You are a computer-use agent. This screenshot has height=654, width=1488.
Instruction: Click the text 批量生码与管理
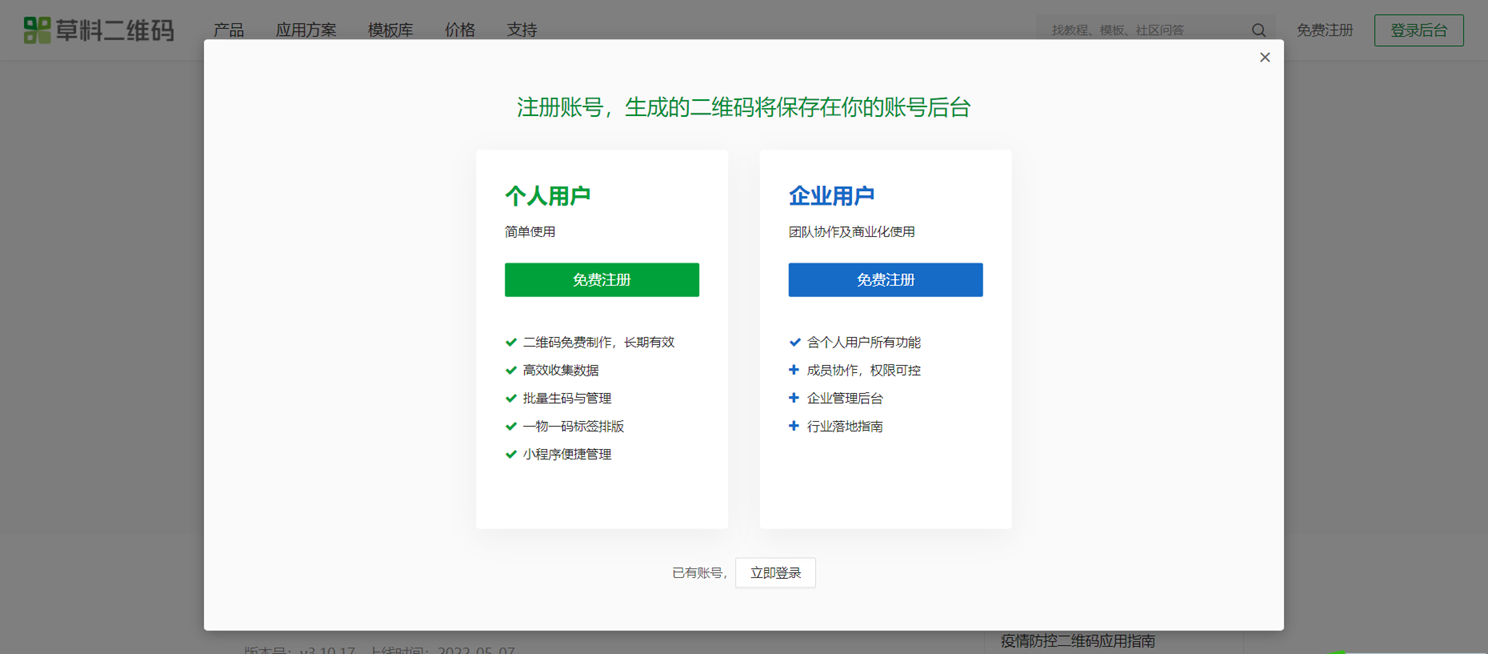pyautogui.click(x=567, y=398)
